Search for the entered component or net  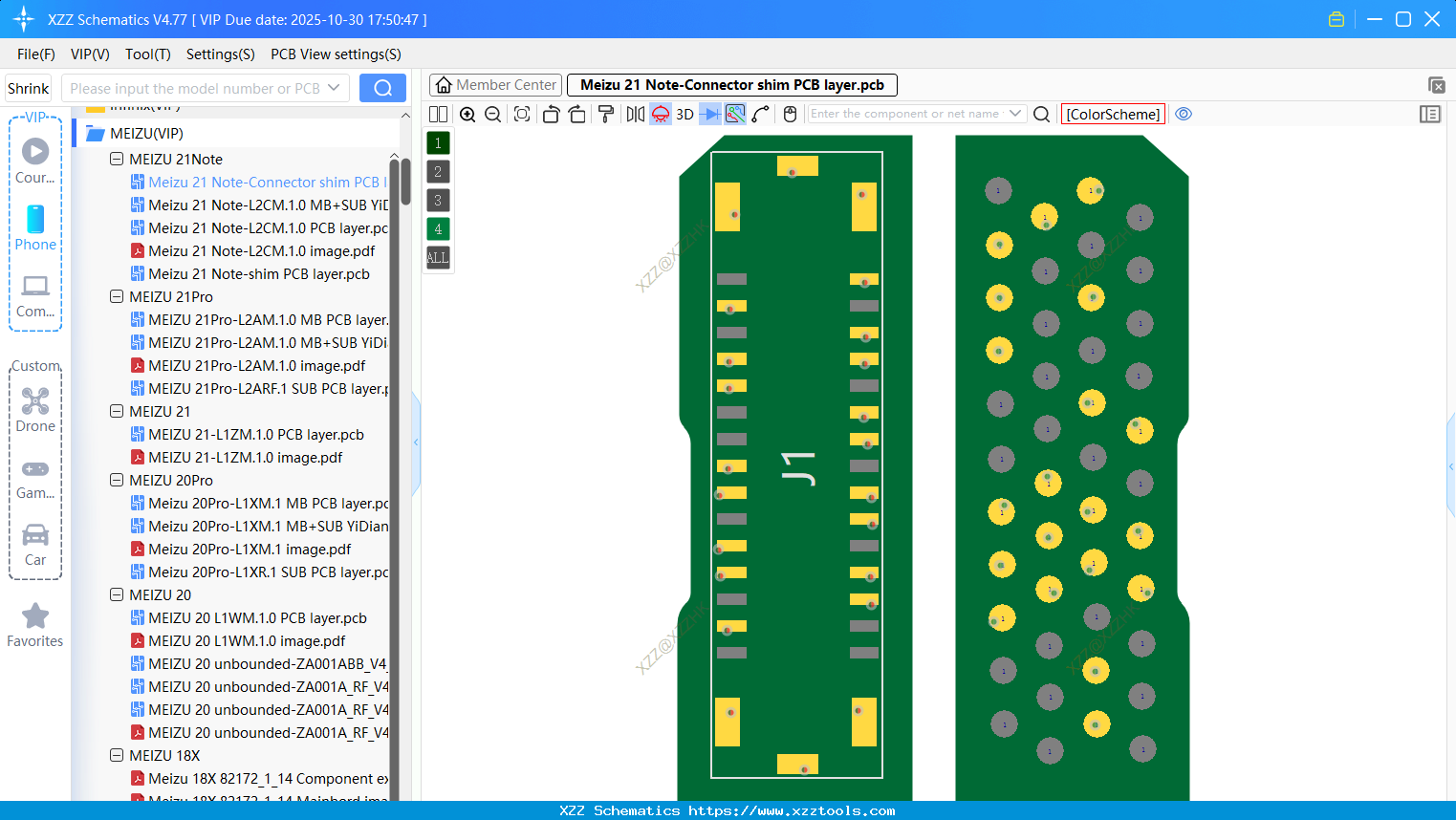tap(1042, 115)
